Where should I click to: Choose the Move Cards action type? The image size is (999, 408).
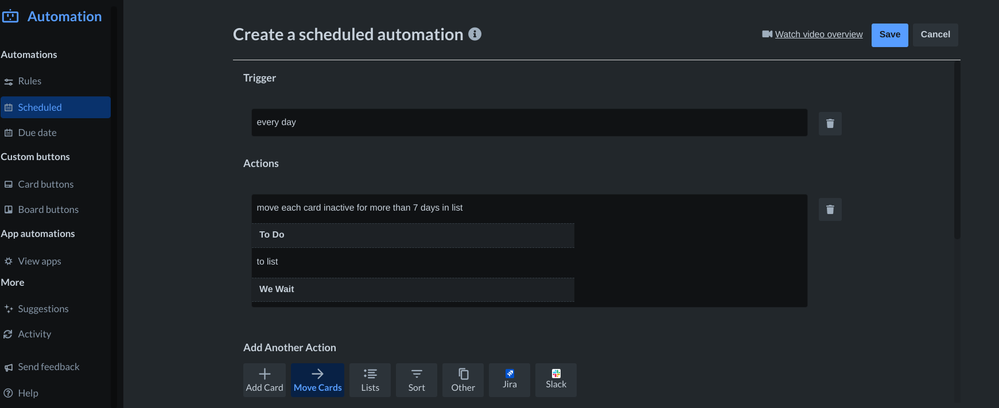317,381
